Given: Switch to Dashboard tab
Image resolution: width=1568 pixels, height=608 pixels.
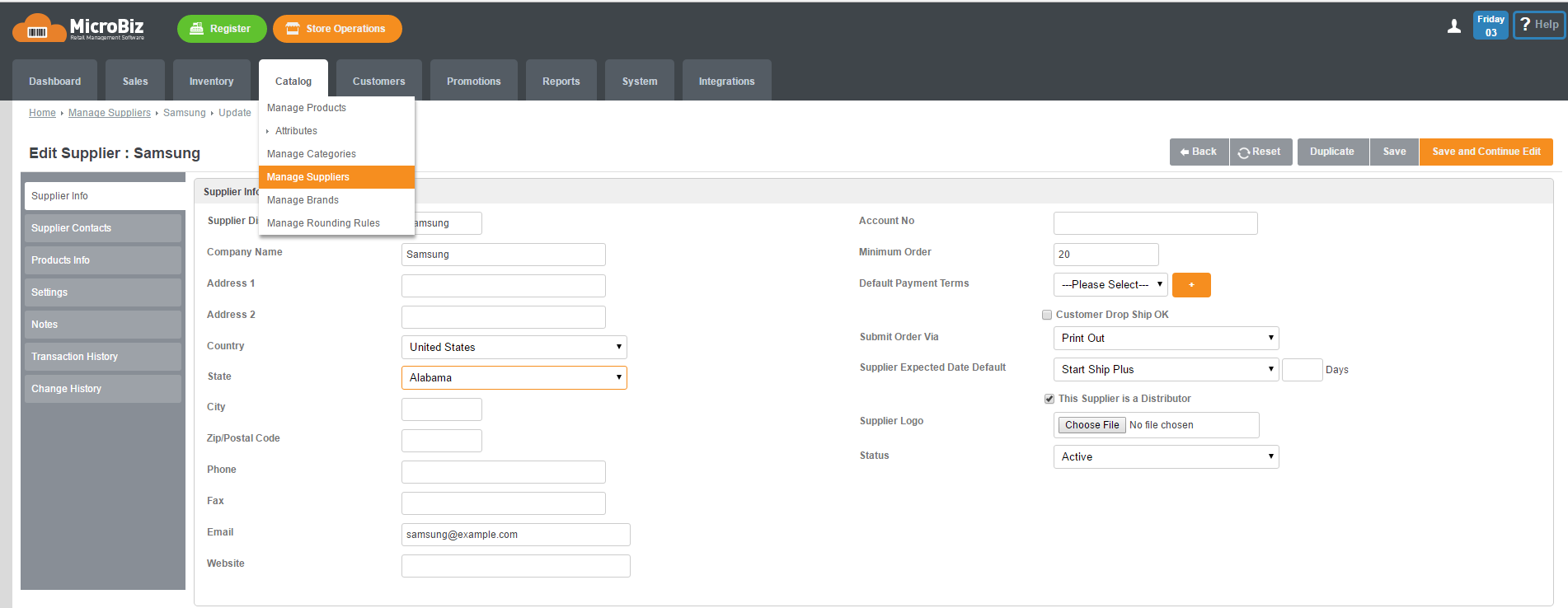Looking at the screenshot, I should pyautogui.click(x=54, y=81).
